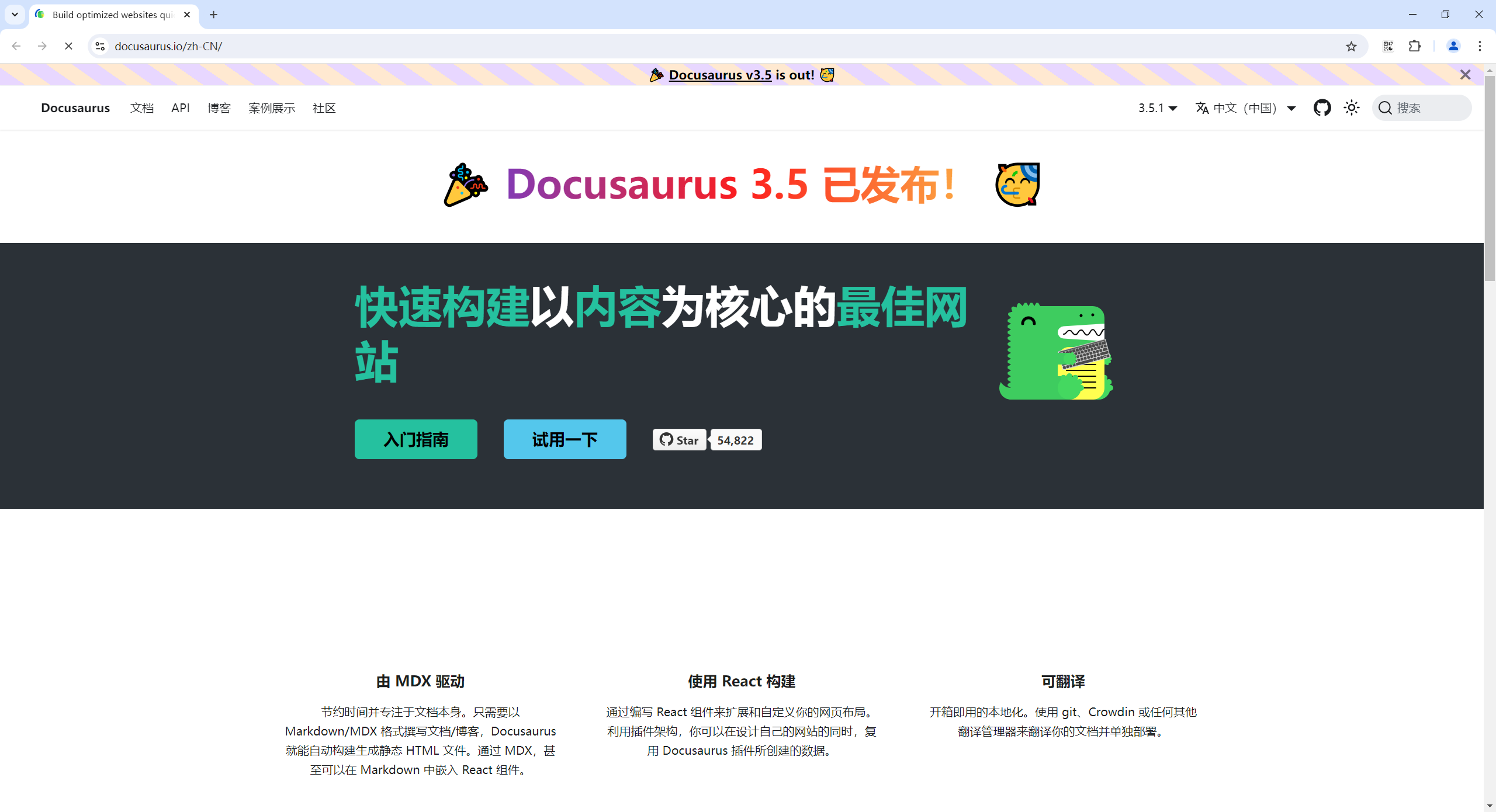Screen dimensions: 1496x812
Task: Click the Docusaurus brand home link
Action: 75,108
